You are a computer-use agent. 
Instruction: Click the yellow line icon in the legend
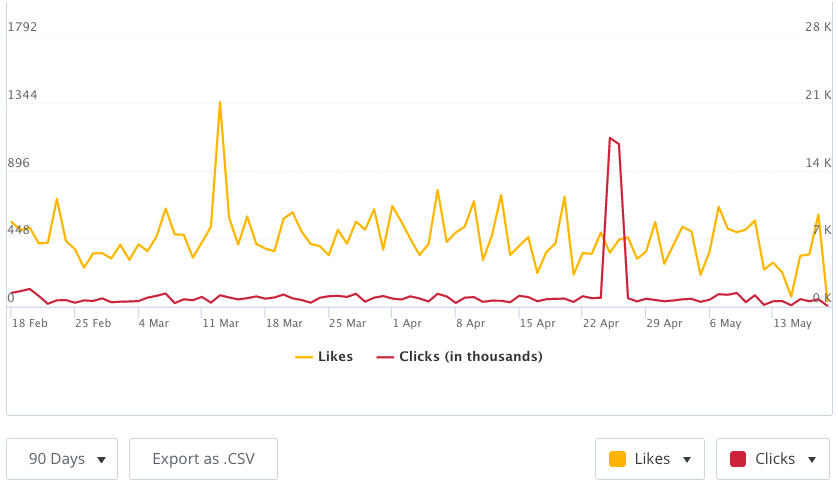coord(303,356)
